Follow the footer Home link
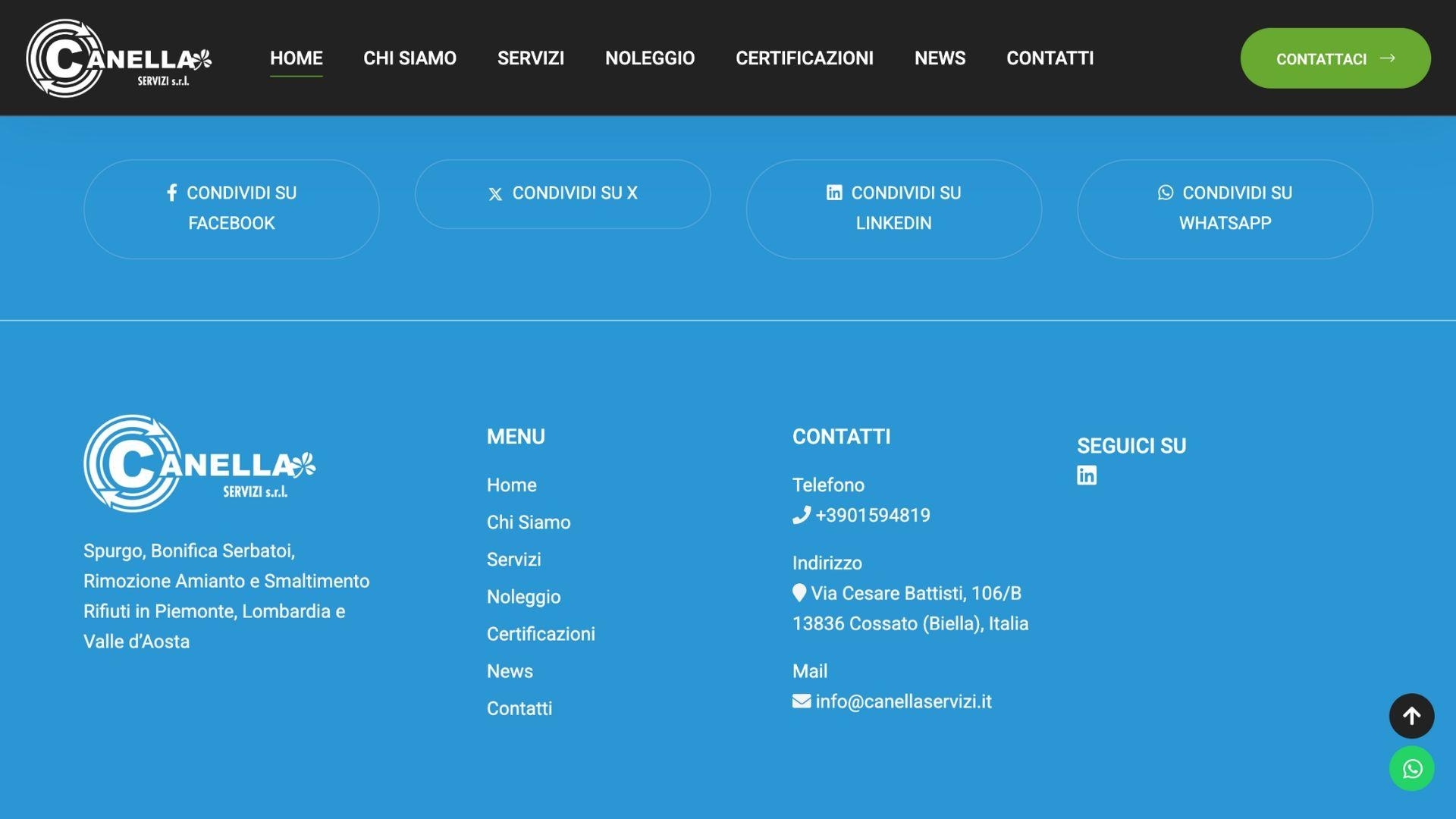The width and height of the screenshot is (1456, 819). [x=512, y=485]
